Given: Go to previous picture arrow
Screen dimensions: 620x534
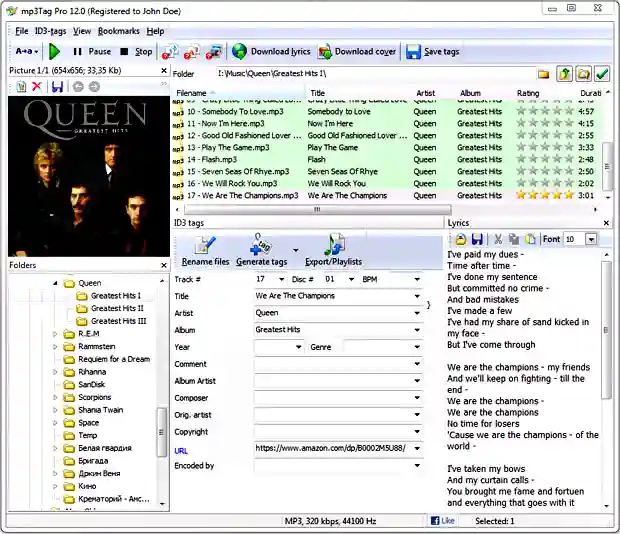Looking at the screenshot, I should [78, 87].
